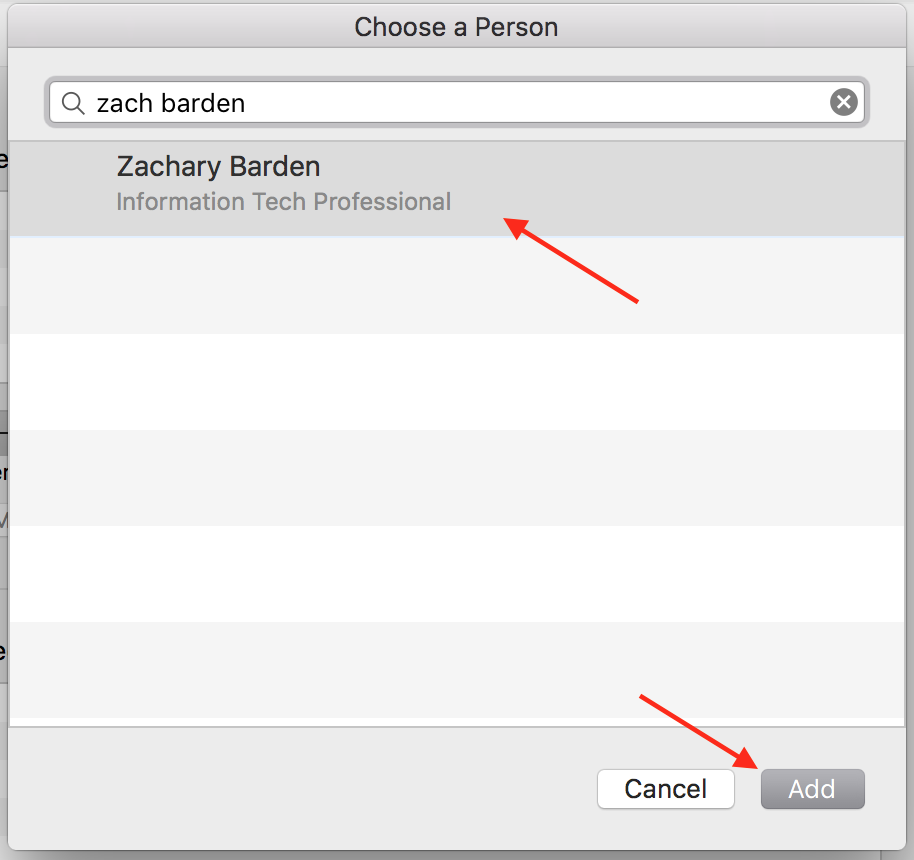Image resolution: width=914 pixels, height=860 pixels.
Task: Click the empty footer area left of Cancel
Action: [300, 788]
